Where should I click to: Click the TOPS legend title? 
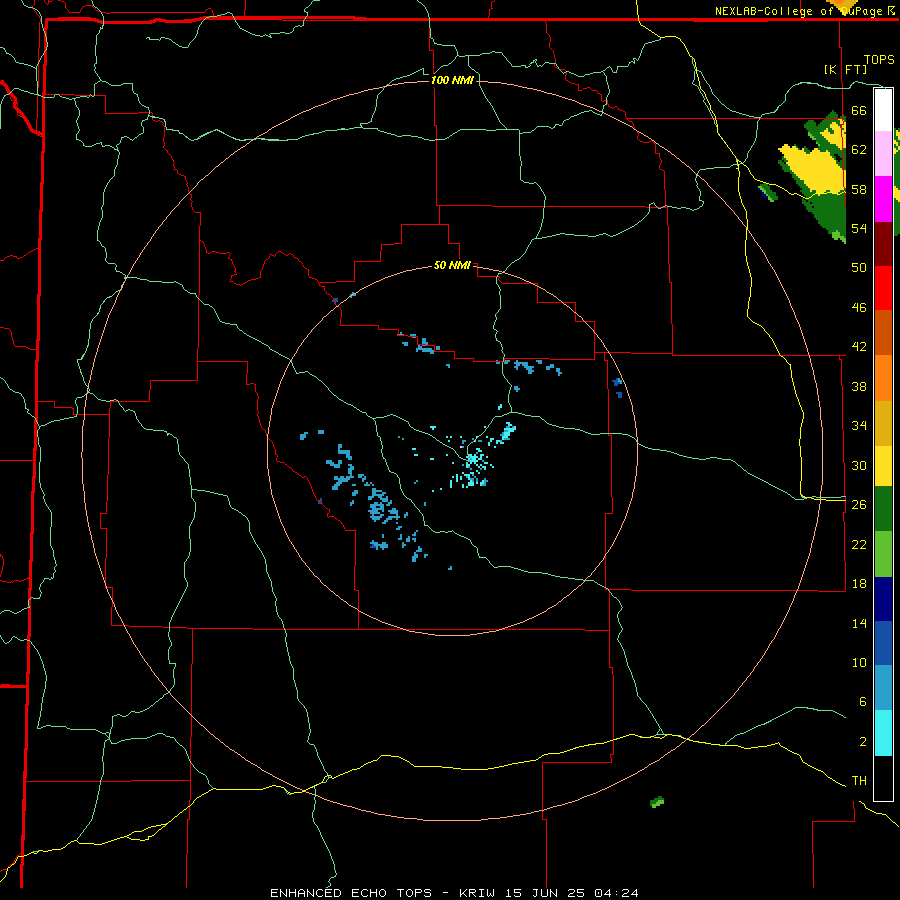click(x=879, y=59)
